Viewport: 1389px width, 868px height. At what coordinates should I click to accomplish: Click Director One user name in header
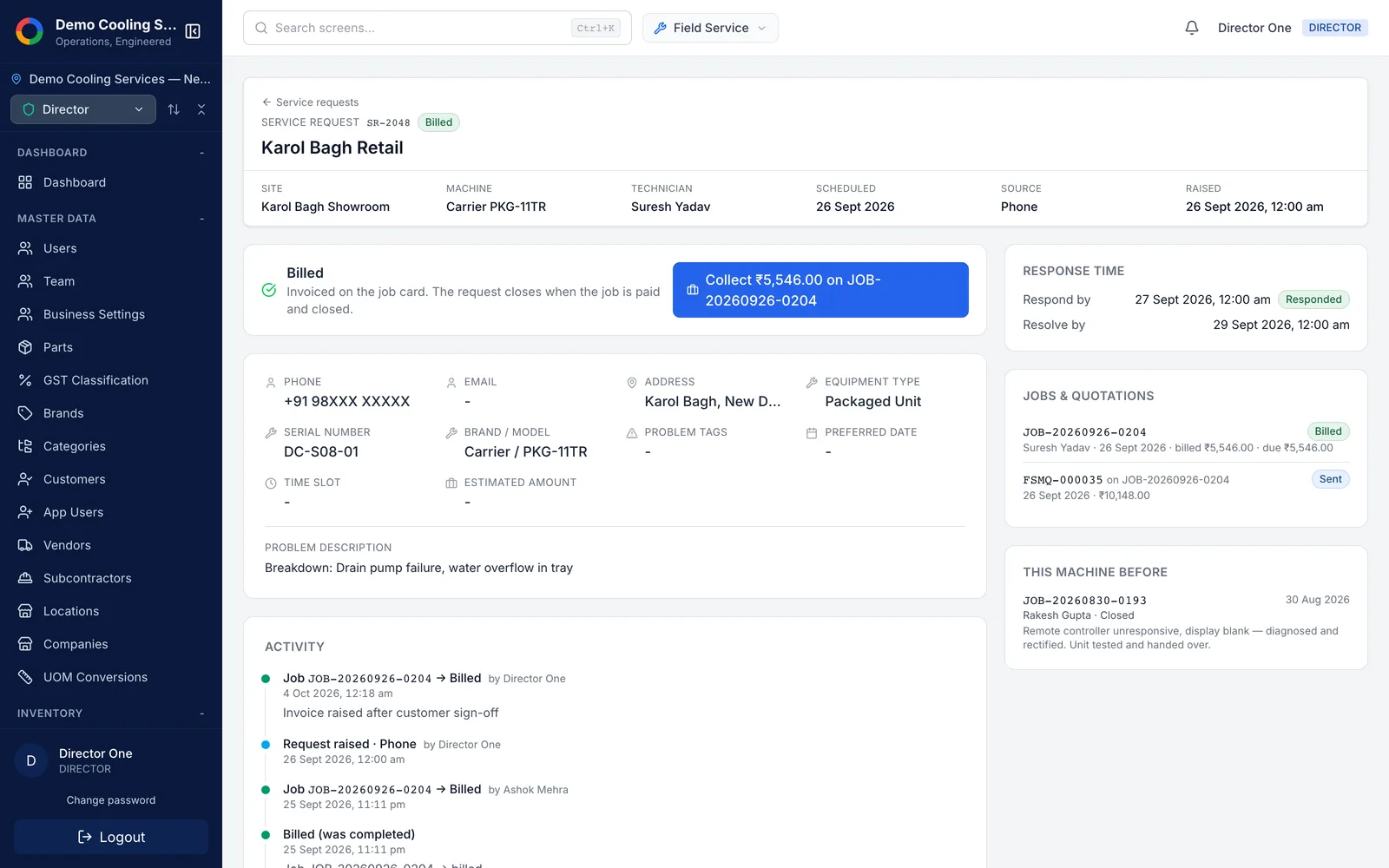[1254, 28]
